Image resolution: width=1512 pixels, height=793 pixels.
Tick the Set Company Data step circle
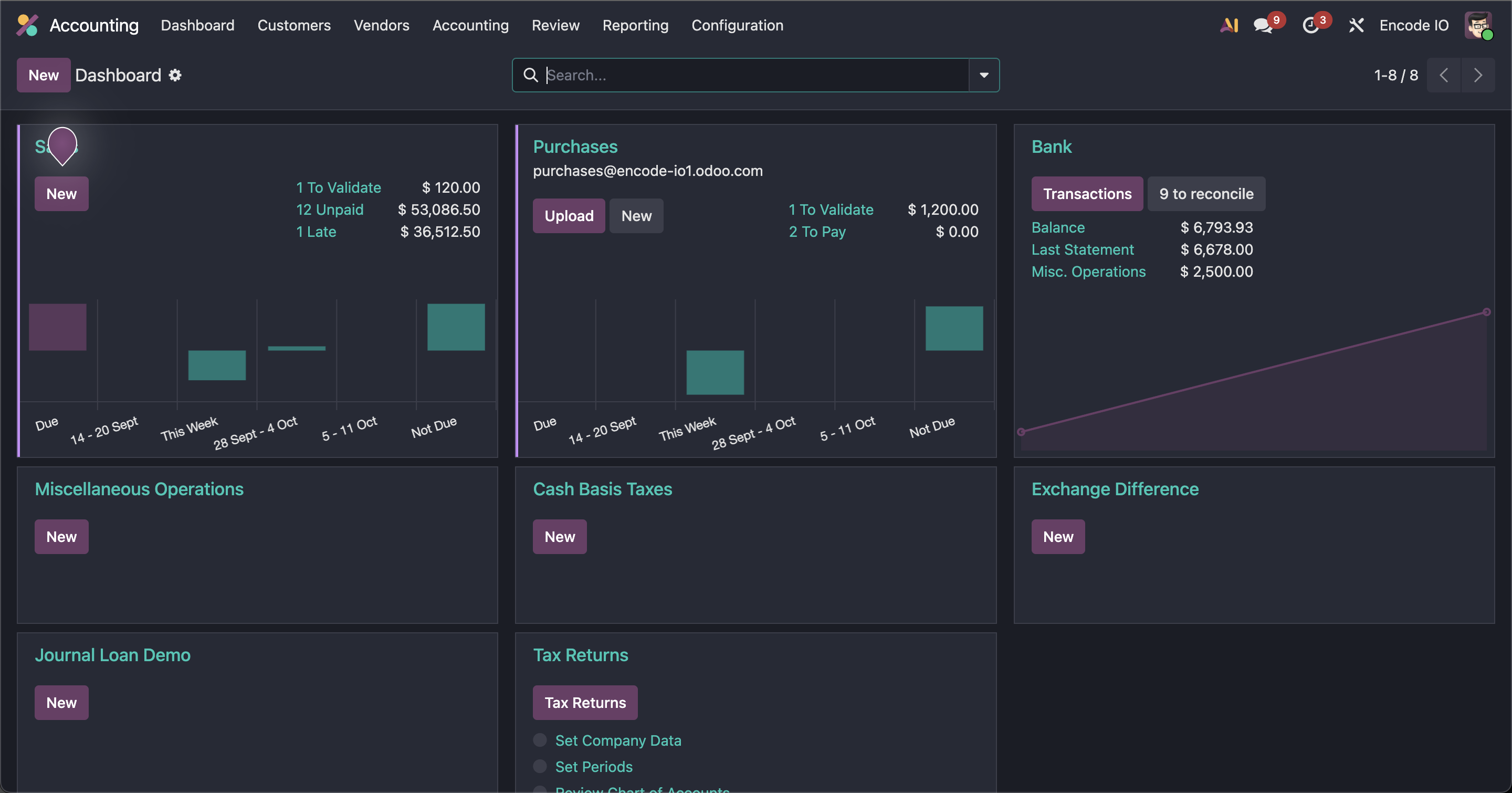539,740
